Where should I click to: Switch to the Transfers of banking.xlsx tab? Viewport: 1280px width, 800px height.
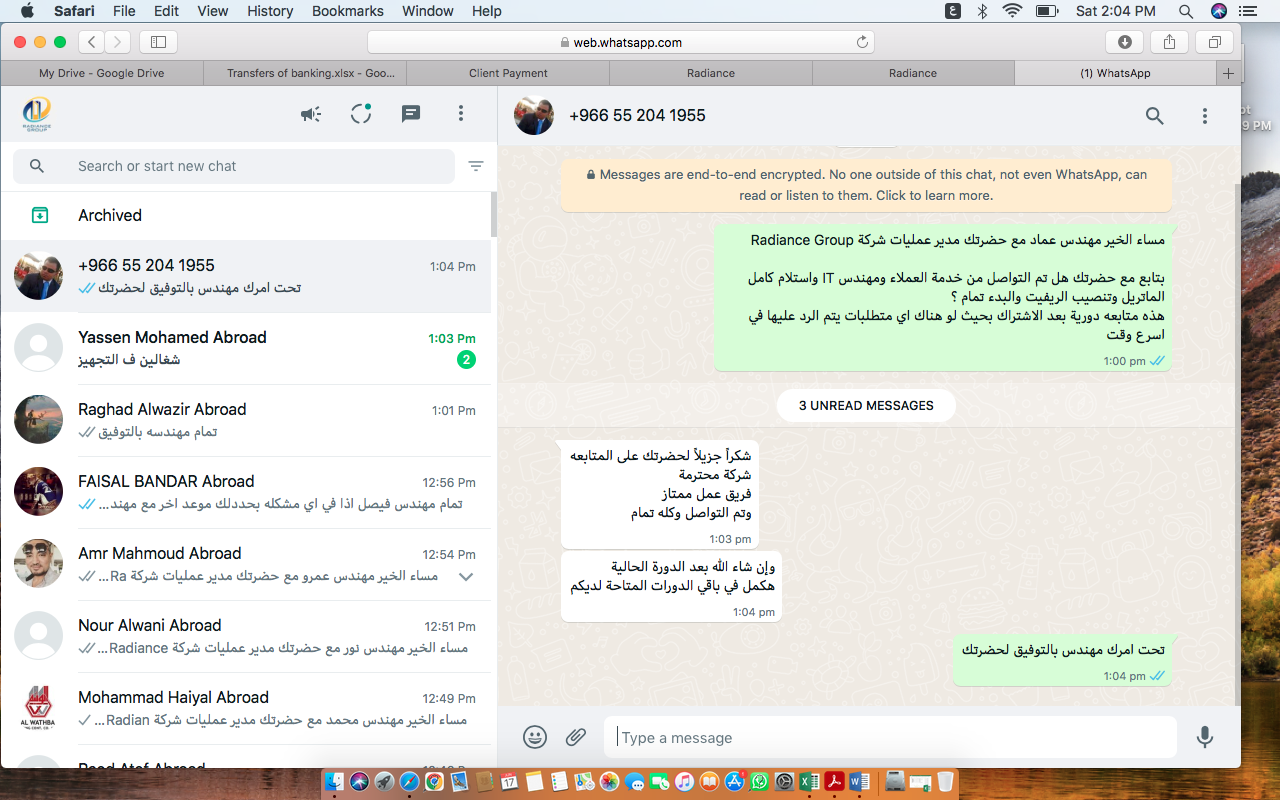pos(305,73)
